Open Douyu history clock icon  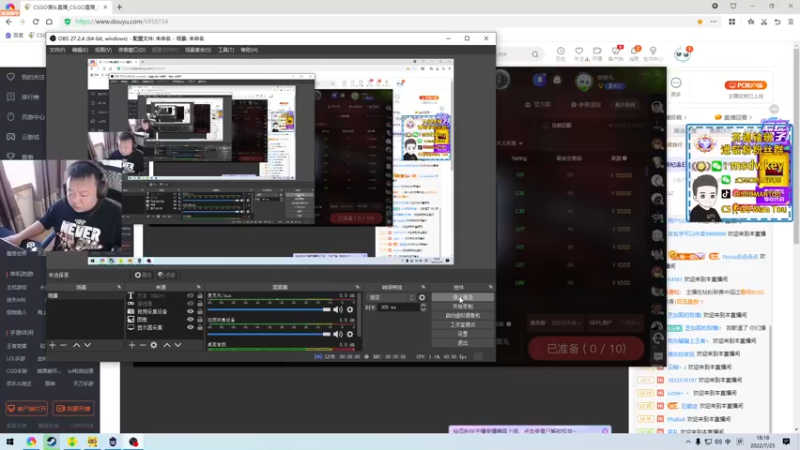561,53
